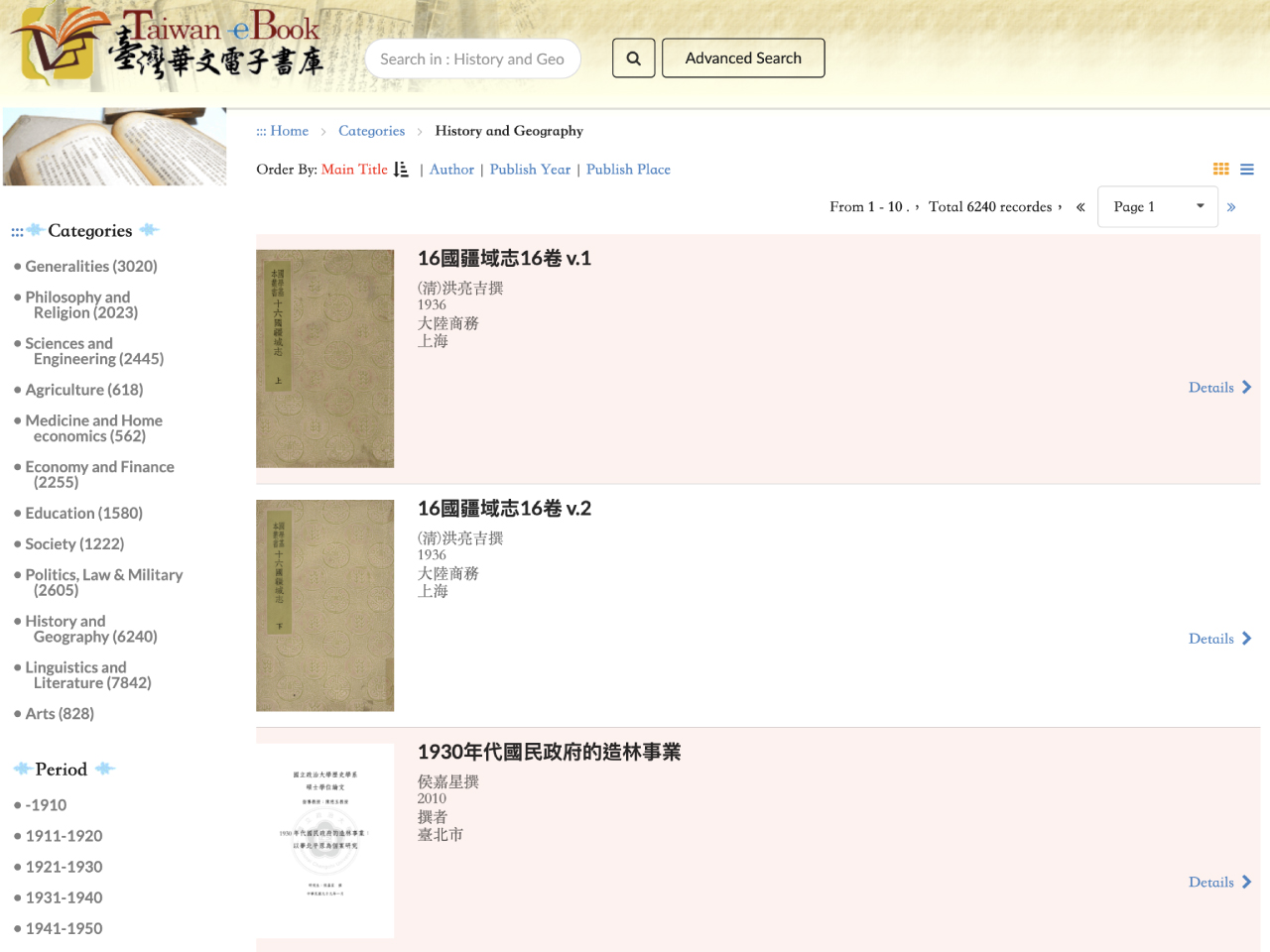Open Philosophy and Religion category
This screenshot has height=952, width=1270.
click(x=81, y=304)
